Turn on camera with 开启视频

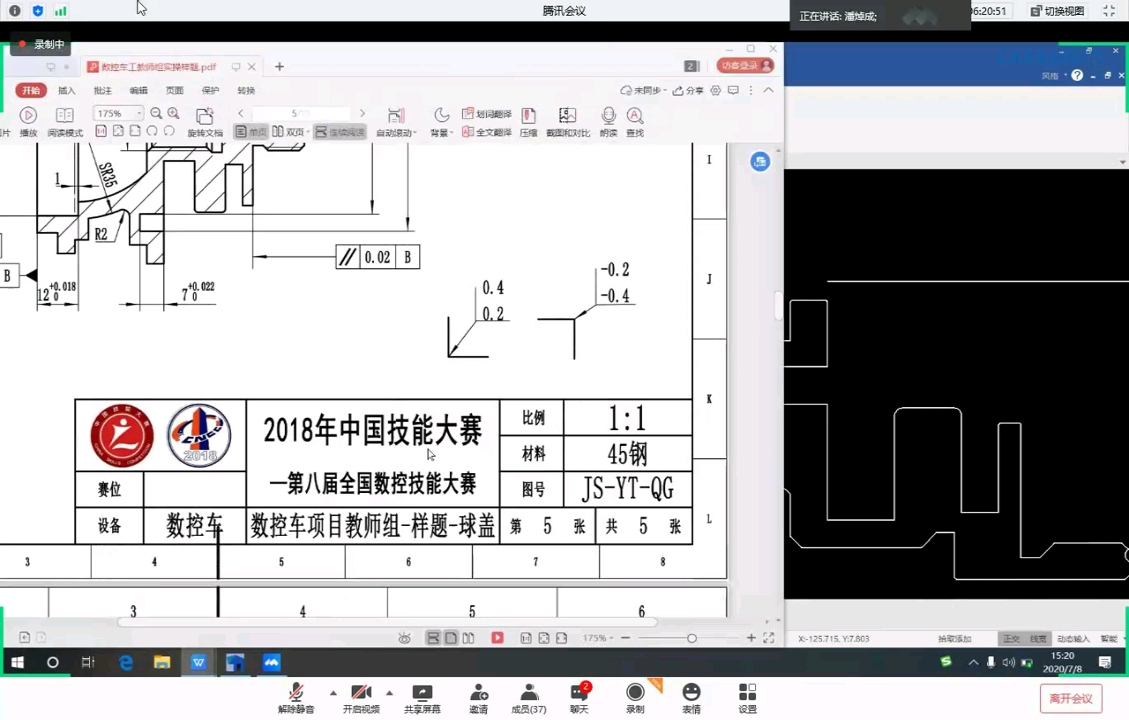tap(361, 698)
